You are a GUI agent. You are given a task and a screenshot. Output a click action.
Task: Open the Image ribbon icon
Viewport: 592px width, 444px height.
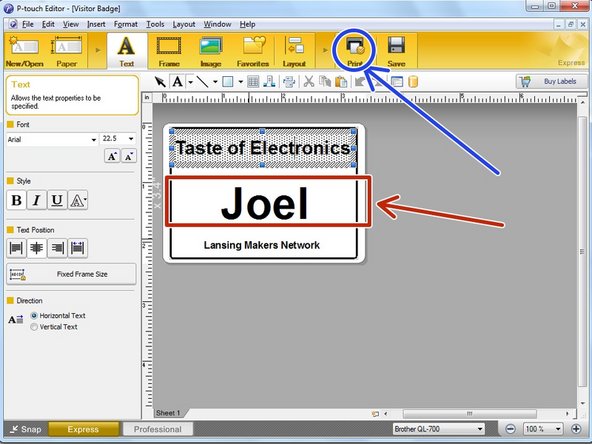211,51
